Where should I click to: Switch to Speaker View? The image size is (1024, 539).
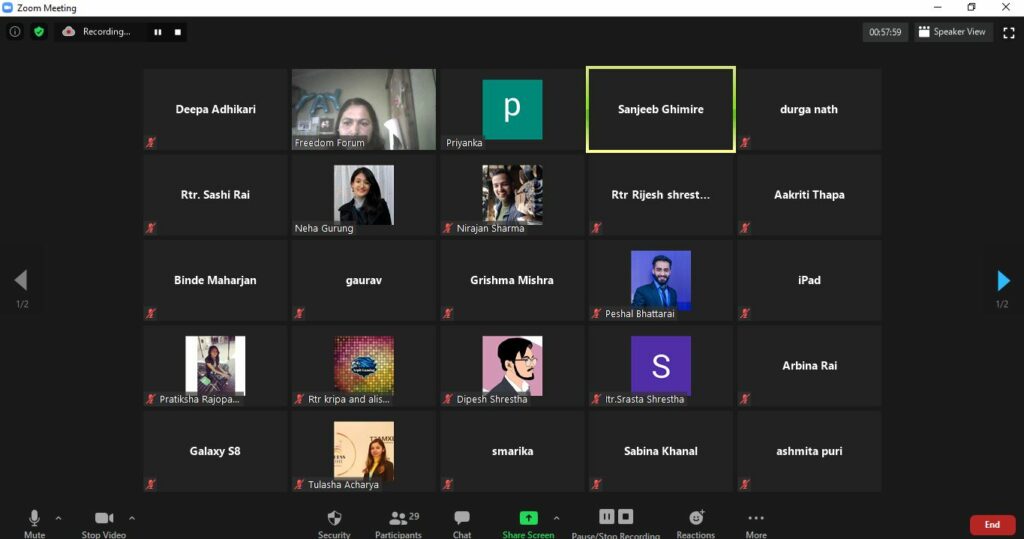[x=952, y=32]
